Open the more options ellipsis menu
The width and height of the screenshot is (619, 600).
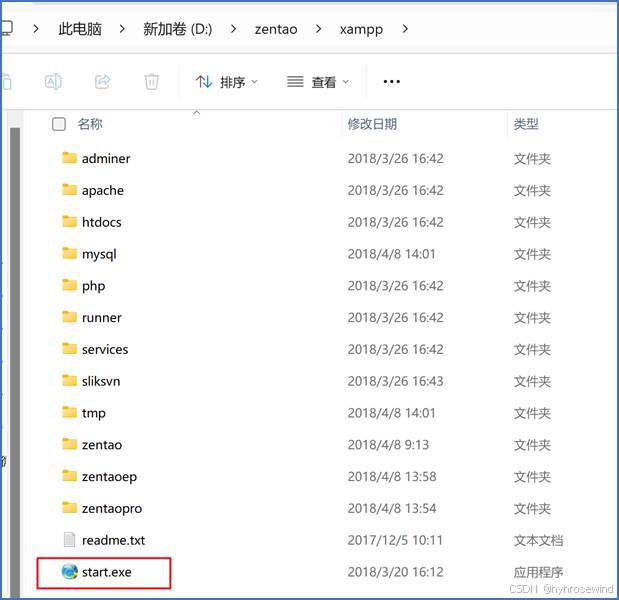tap(392, 82)
